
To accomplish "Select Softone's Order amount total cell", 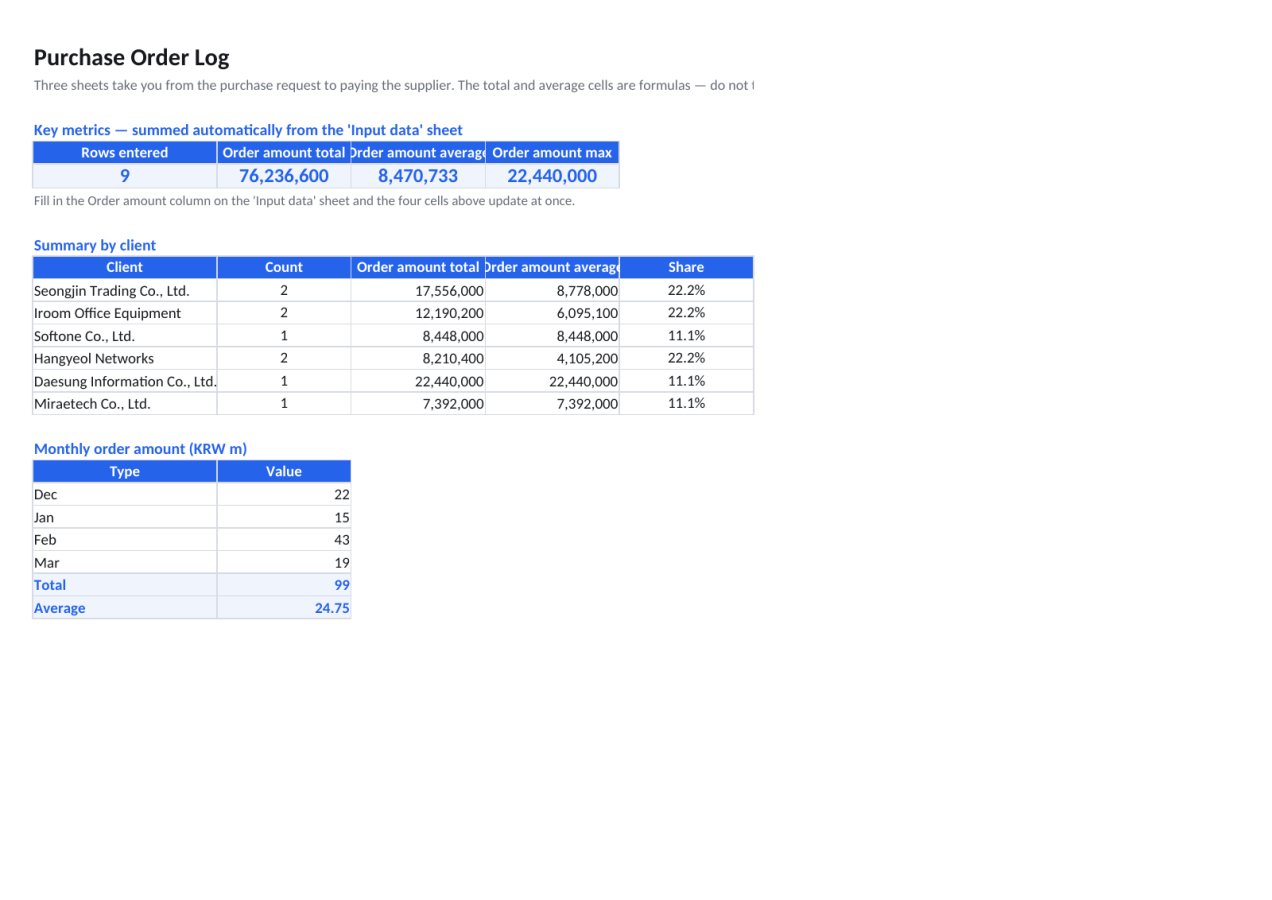I will pyautogui.click(x=418, y=336).
